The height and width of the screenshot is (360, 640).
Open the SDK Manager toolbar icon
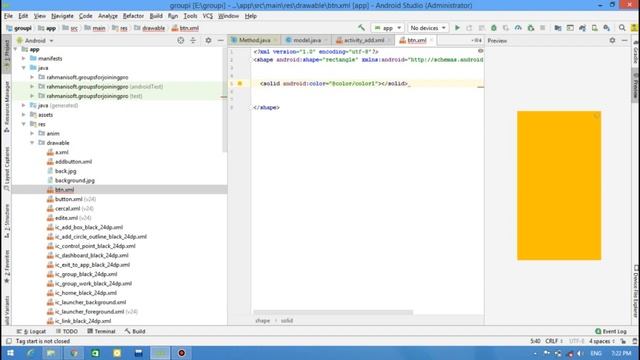click(607, 28)
